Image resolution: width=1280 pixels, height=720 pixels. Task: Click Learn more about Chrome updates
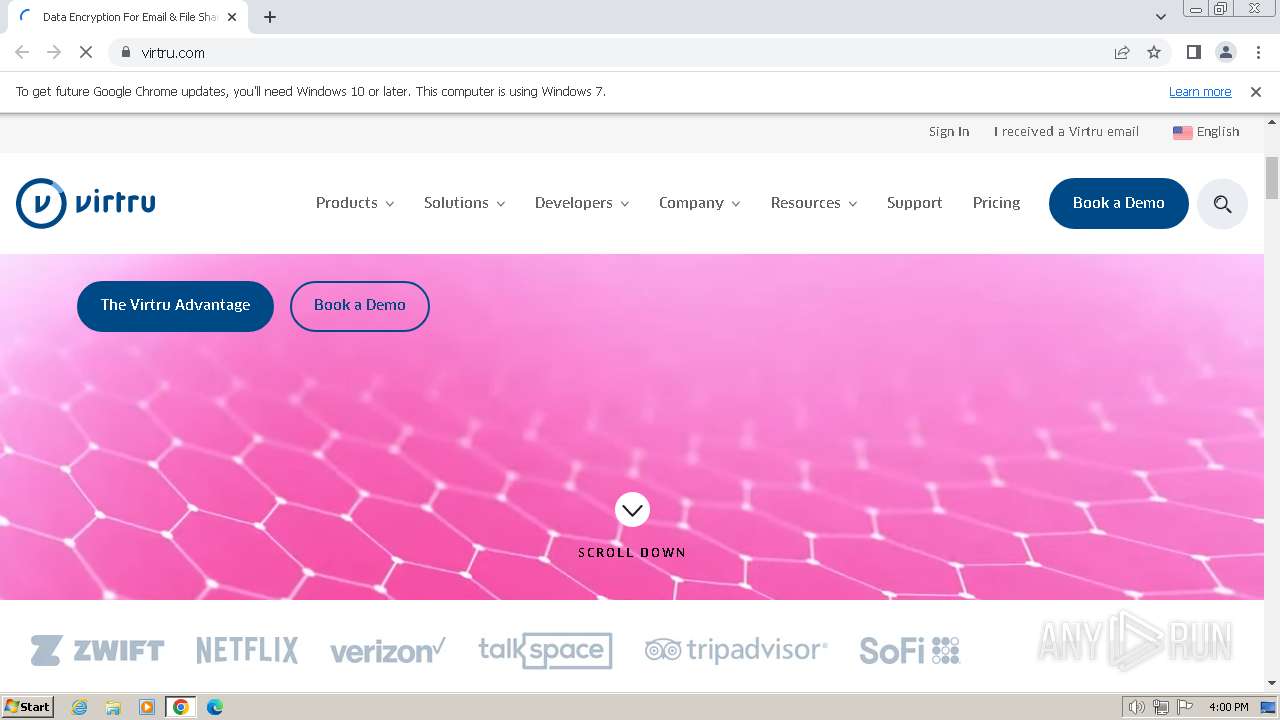[x=1200, y=92]
